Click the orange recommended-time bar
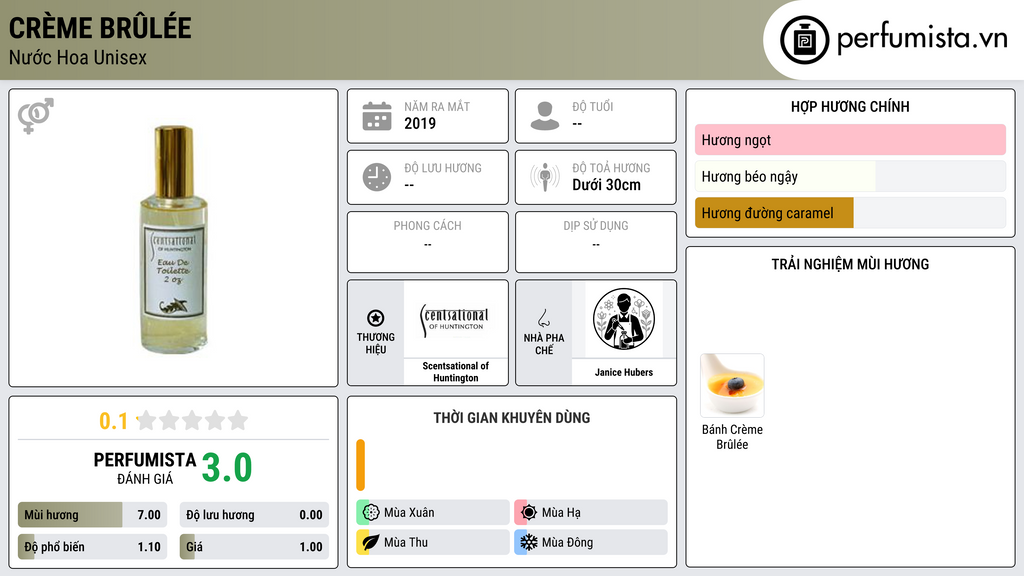The height and width of the screenshot is (576, 1024). point(360,465)
